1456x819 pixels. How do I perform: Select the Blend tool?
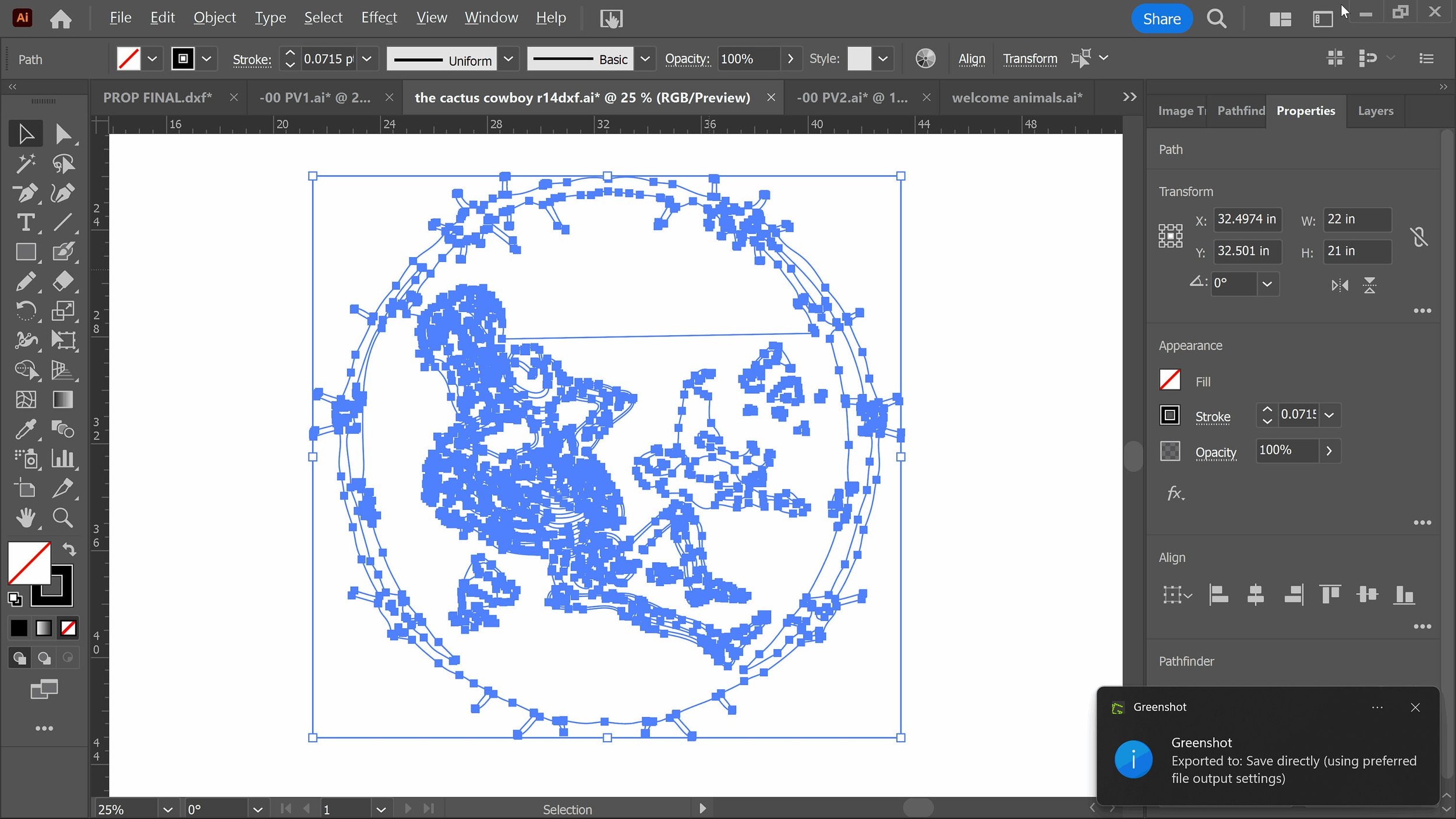click(x=63, y=430)
